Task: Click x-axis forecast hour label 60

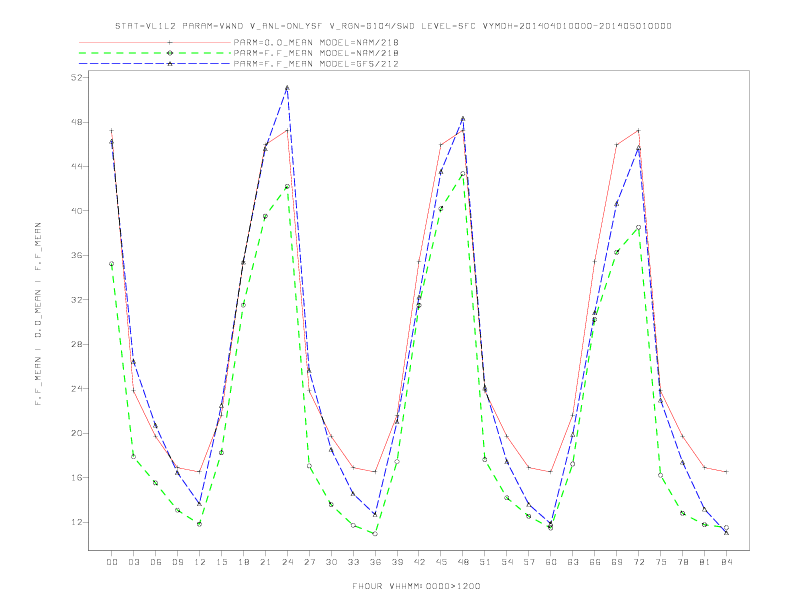Action: click(551, 562)
